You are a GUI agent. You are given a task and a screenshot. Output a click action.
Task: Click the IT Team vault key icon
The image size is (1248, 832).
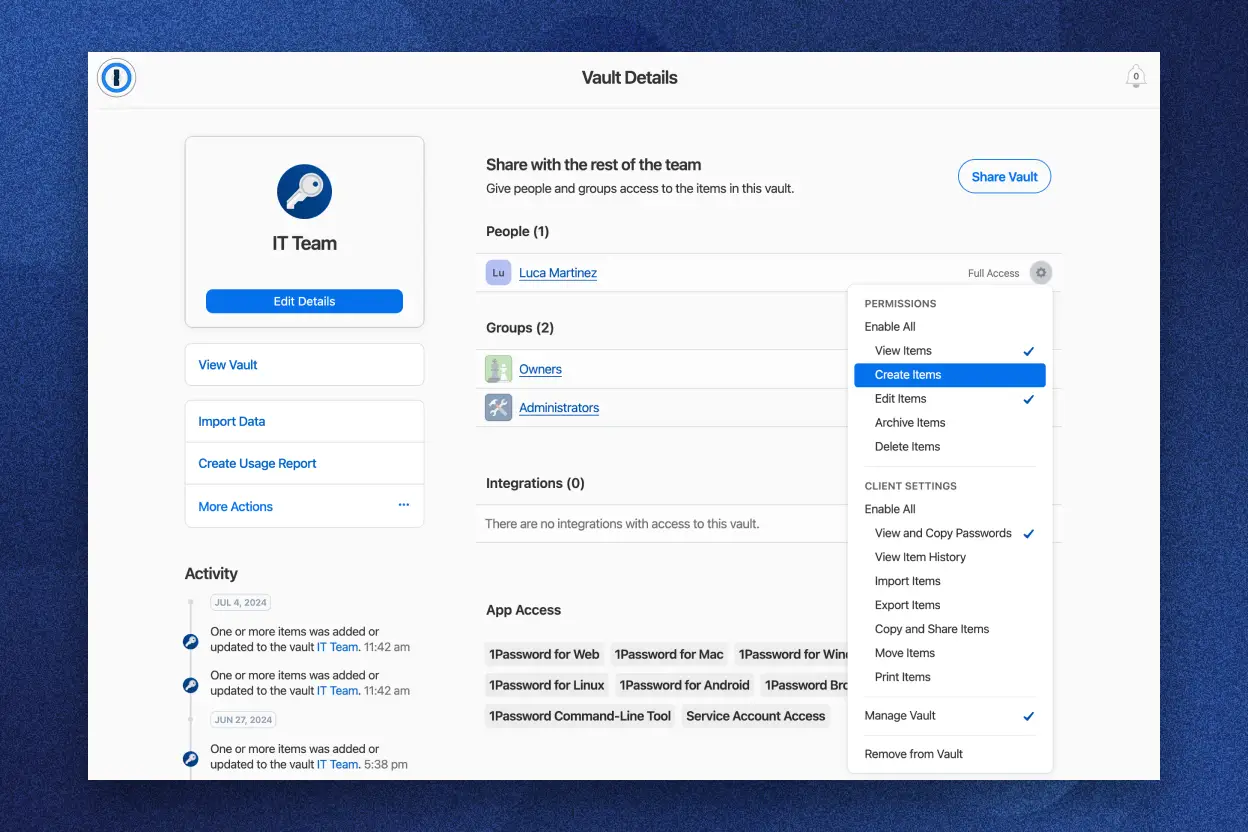click(x=304, y=191)
